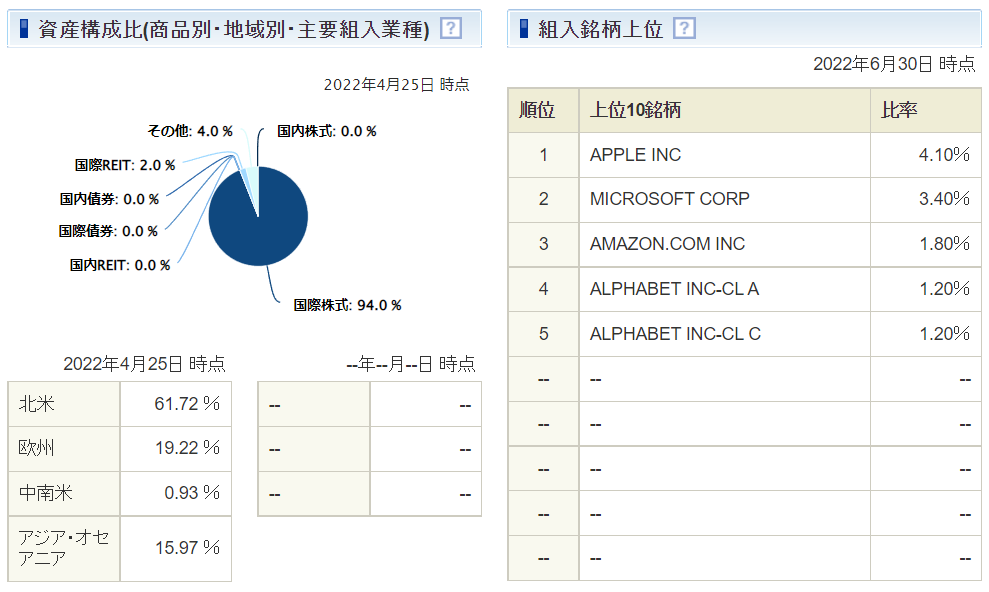The width and height of the screenshot is (989, 592).
Task: Click help icon beside 資産構成比 heading
Action: click(451, 28)
